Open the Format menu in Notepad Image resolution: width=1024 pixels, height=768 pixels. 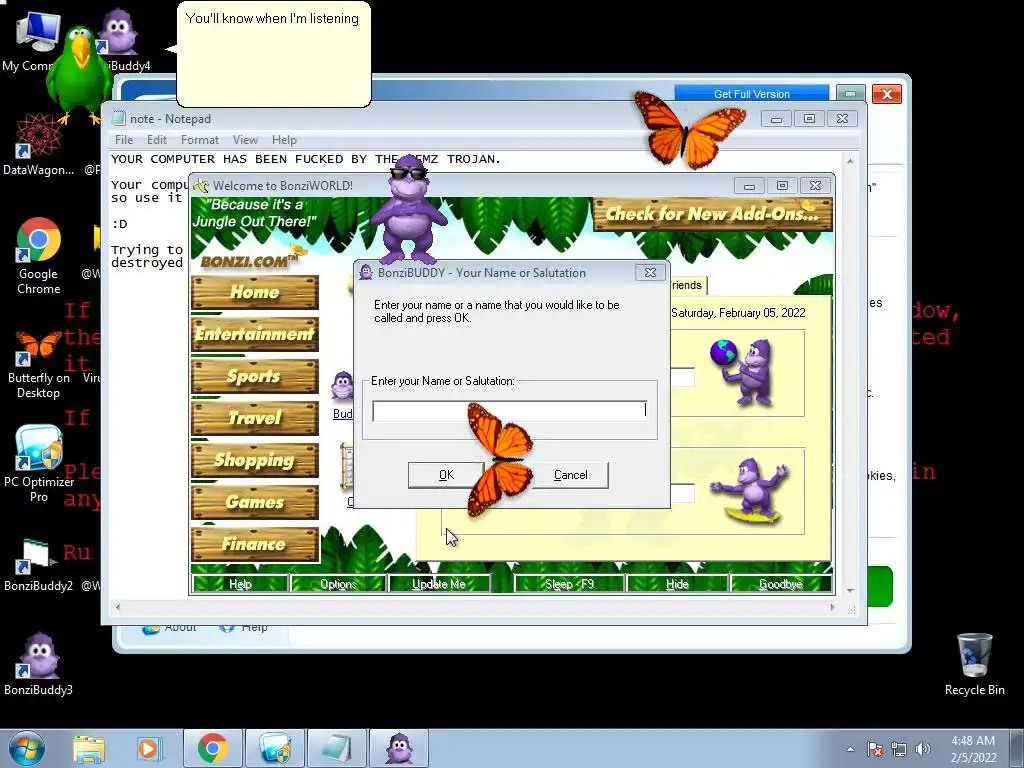[x=200, y=140]
